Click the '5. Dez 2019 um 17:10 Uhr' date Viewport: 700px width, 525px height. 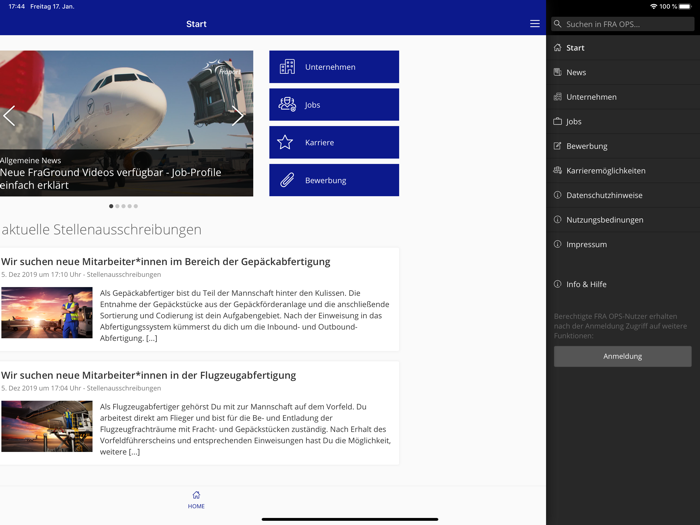[x=41, y=275]
